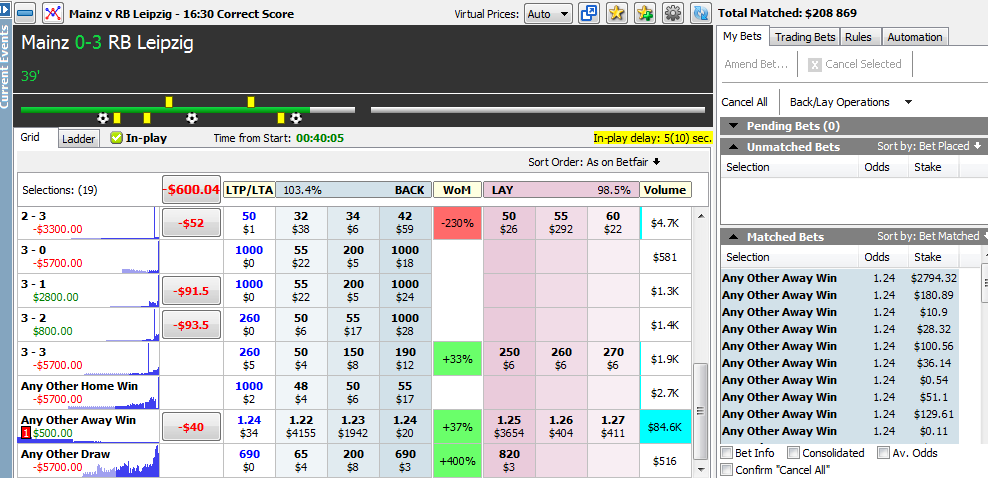Click the star with green plus icon
This screenshot has height=478, width=988.
(645, 13)
